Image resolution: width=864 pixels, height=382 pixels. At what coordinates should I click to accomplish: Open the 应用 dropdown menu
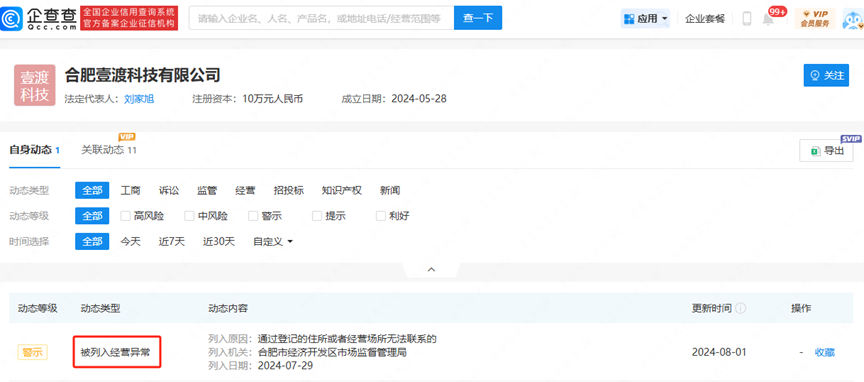coord(645,19)
